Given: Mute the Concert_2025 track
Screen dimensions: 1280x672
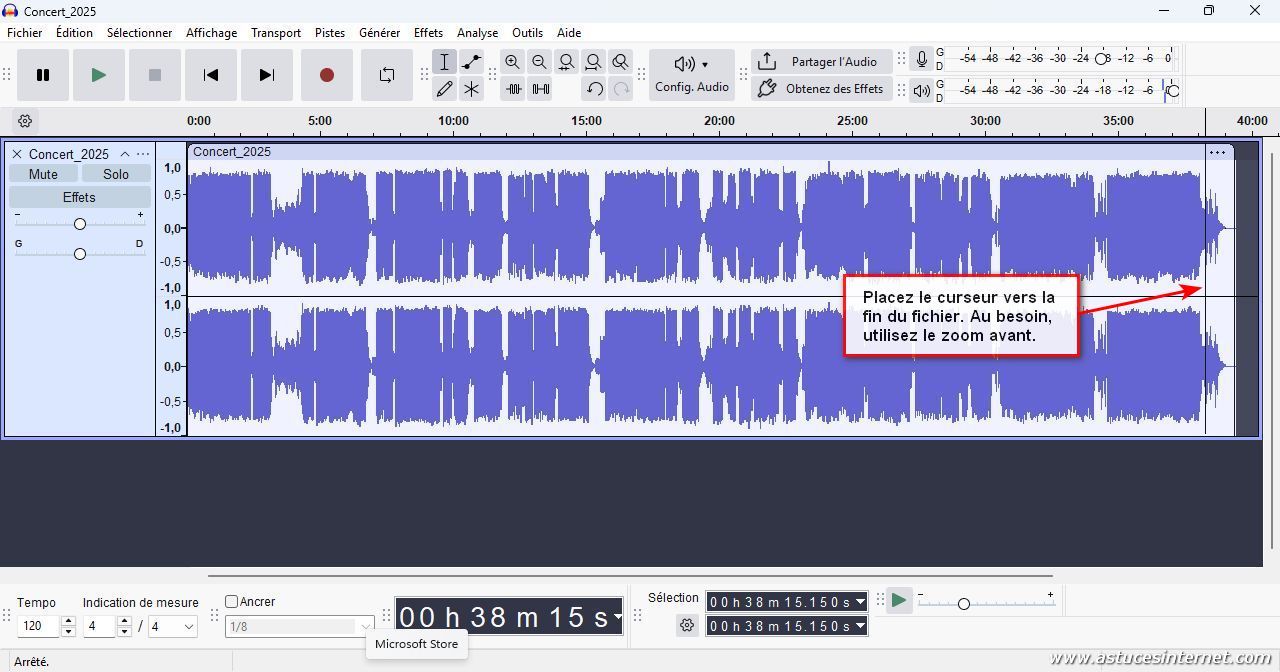Looking at the screenshot, I should click(x=43, y=174).
